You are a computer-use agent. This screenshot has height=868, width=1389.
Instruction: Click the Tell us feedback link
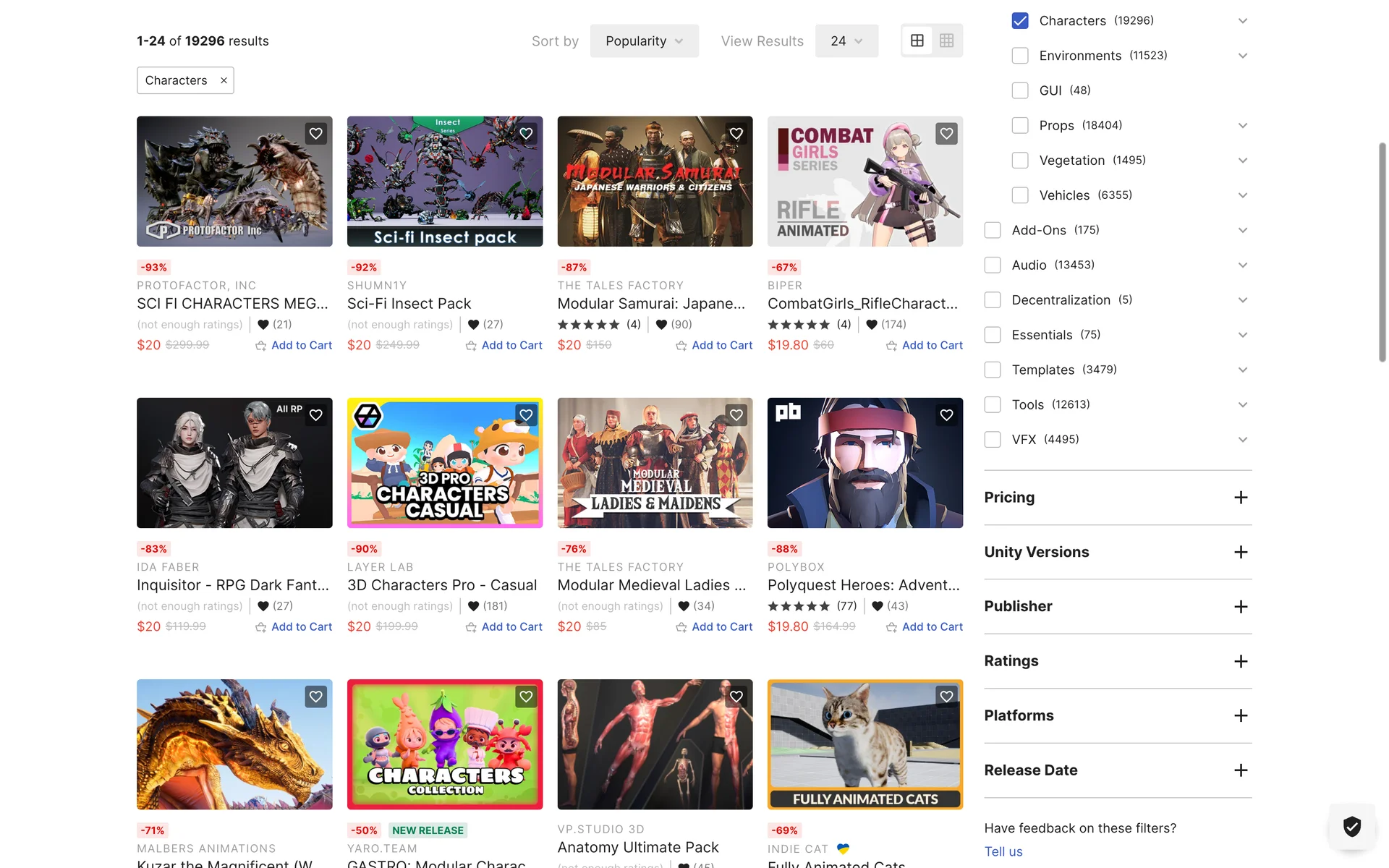click(1003, 851)
